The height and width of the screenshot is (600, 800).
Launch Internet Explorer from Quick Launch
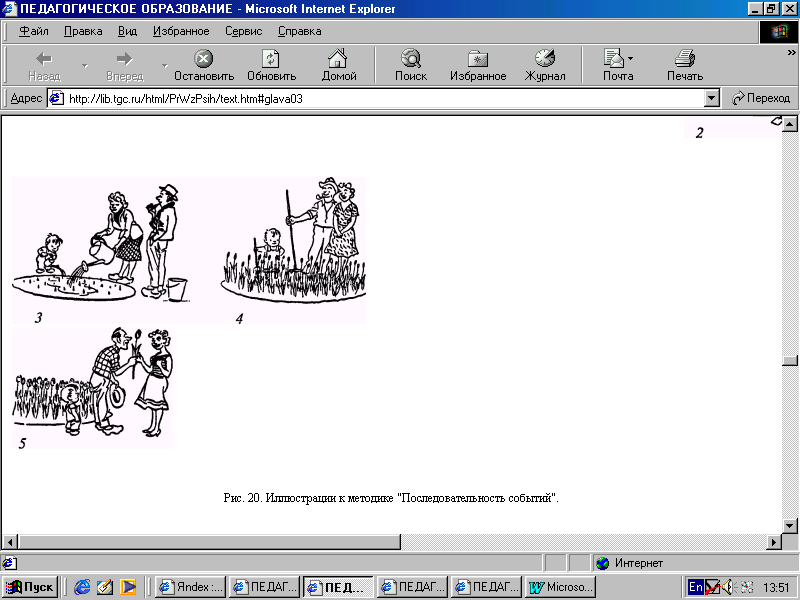[x=82, y=587]
